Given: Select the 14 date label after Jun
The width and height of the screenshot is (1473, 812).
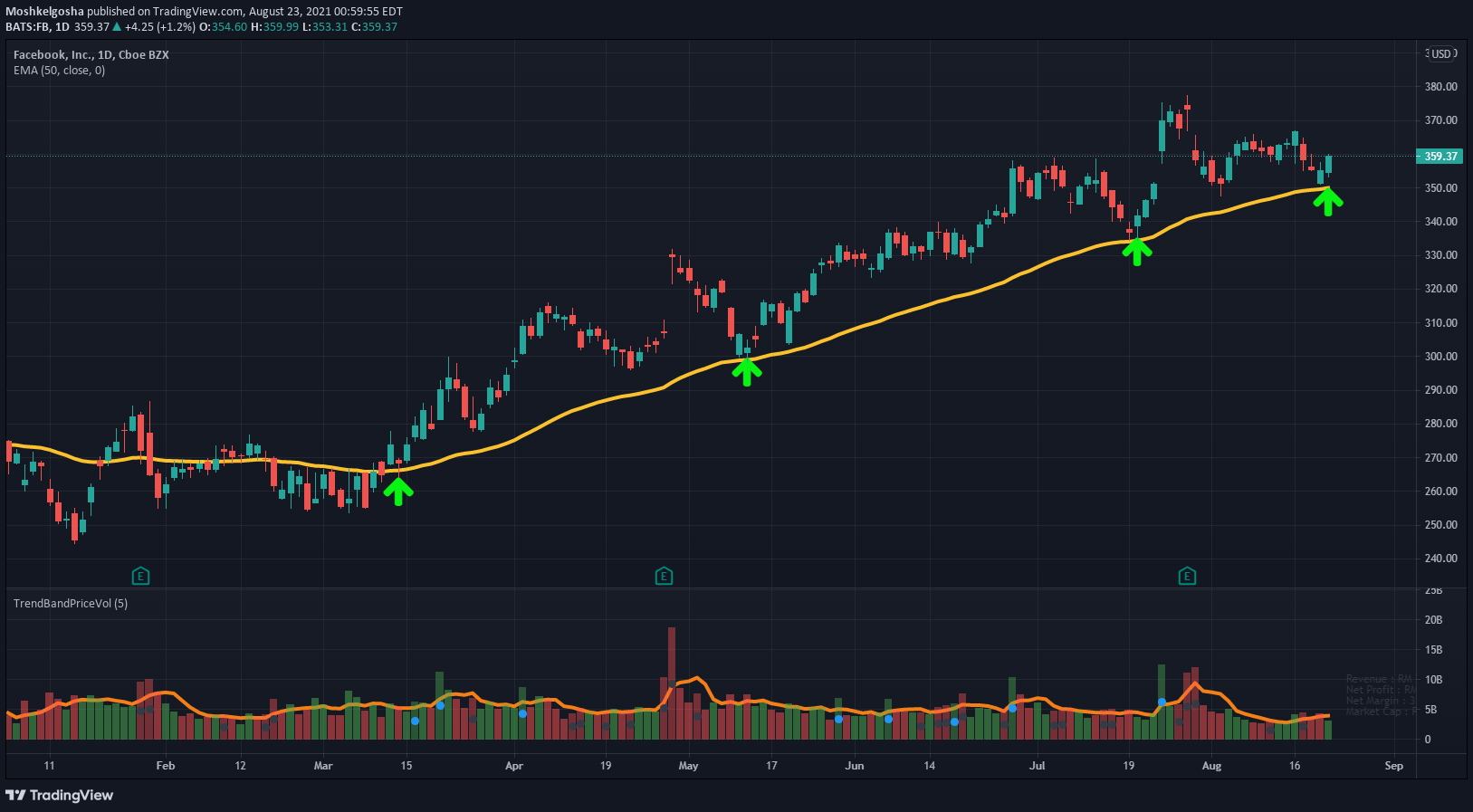Looking at the screenshot, I should (930, 766).
